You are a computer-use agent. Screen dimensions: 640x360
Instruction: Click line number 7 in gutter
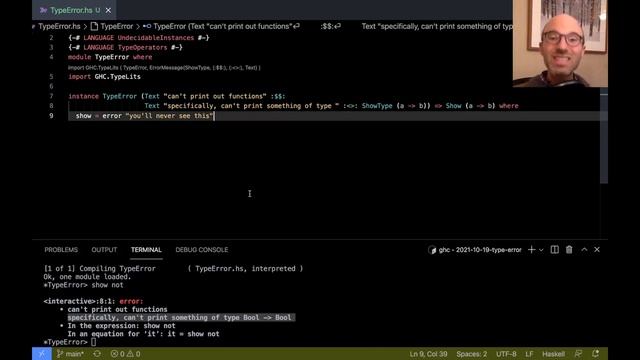[51, 96]
